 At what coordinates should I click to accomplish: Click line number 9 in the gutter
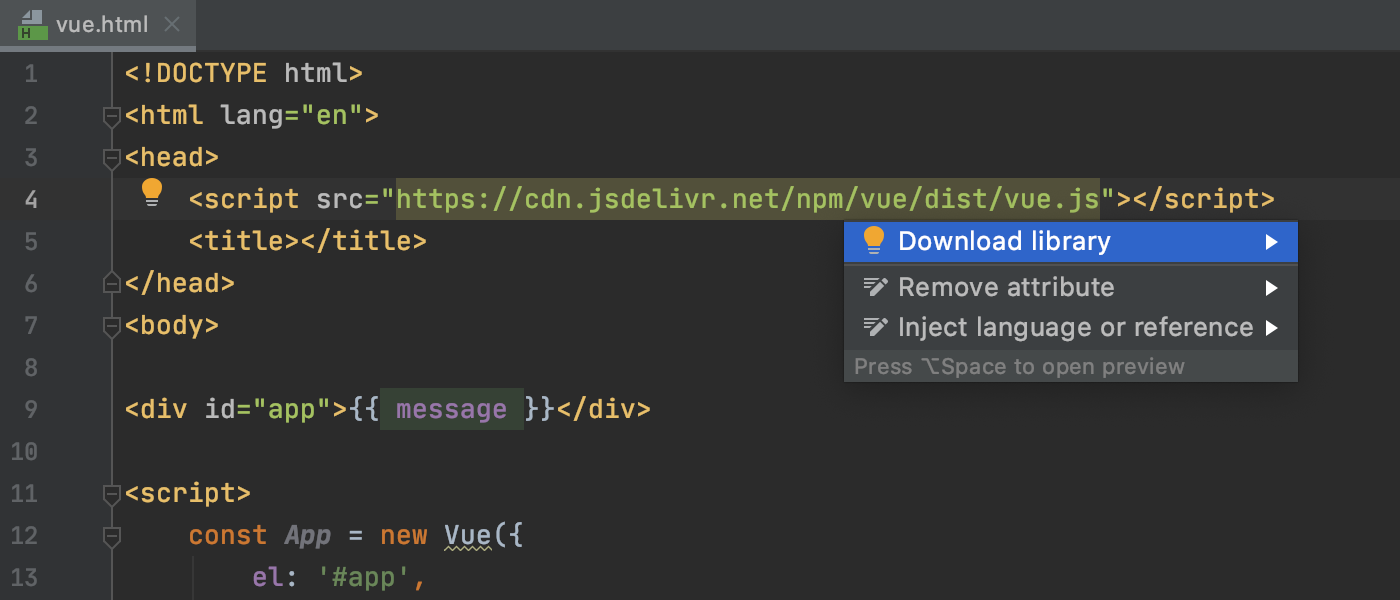(30, 410)
